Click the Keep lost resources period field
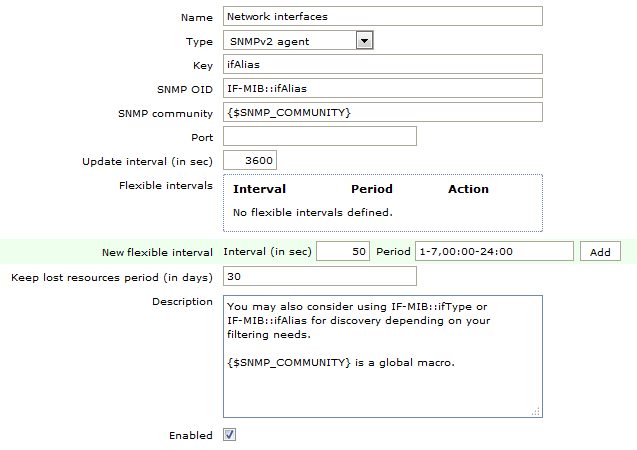The height and width of the screenshot is (450, 637). (320, 276)
